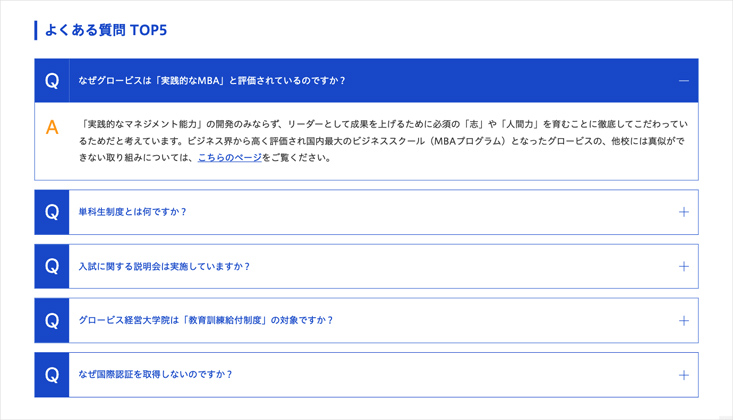Collapse the open MBA question with minus icon

click(683, 81)
